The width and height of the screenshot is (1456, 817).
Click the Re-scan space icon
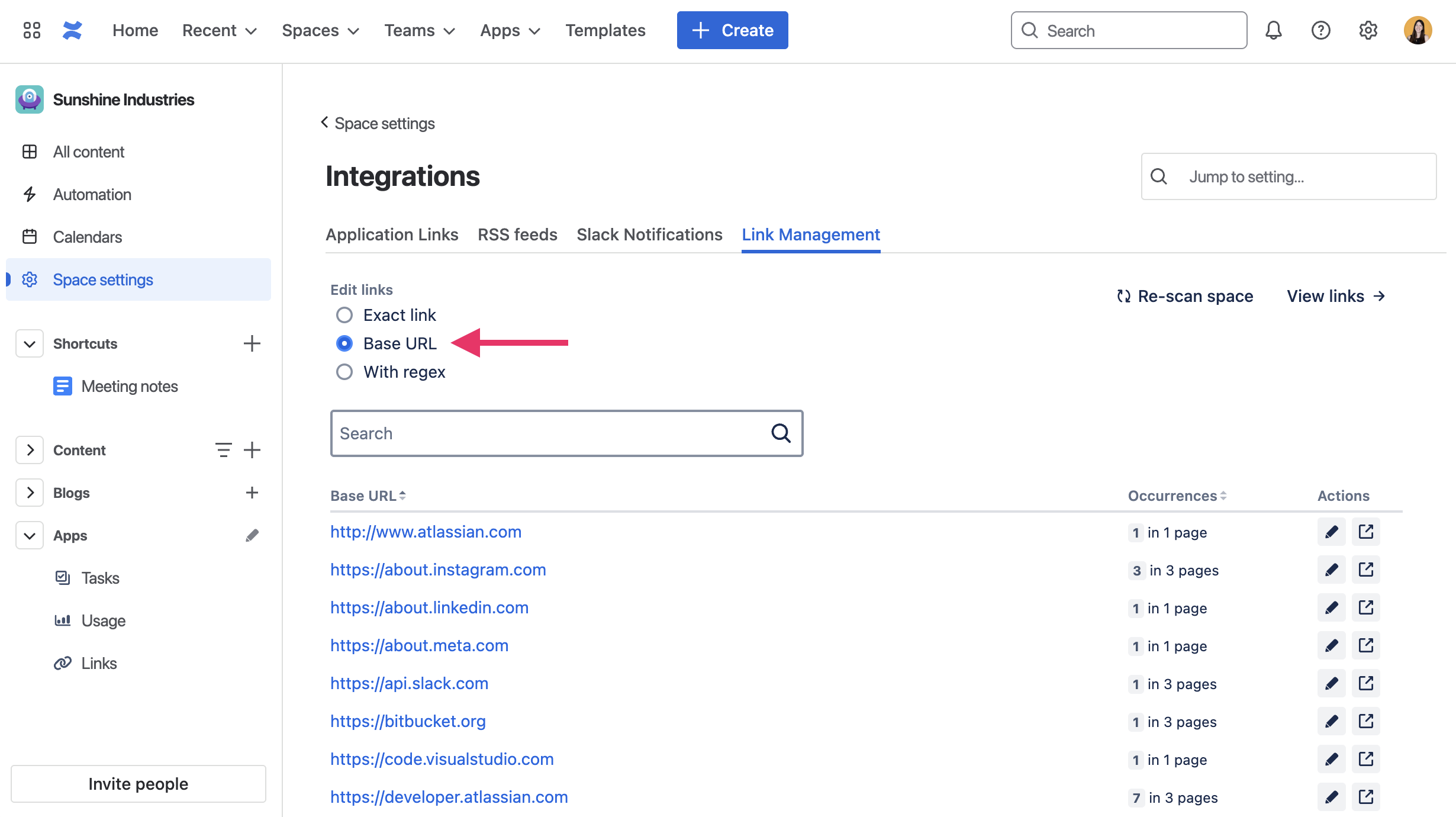(1123, 296)
